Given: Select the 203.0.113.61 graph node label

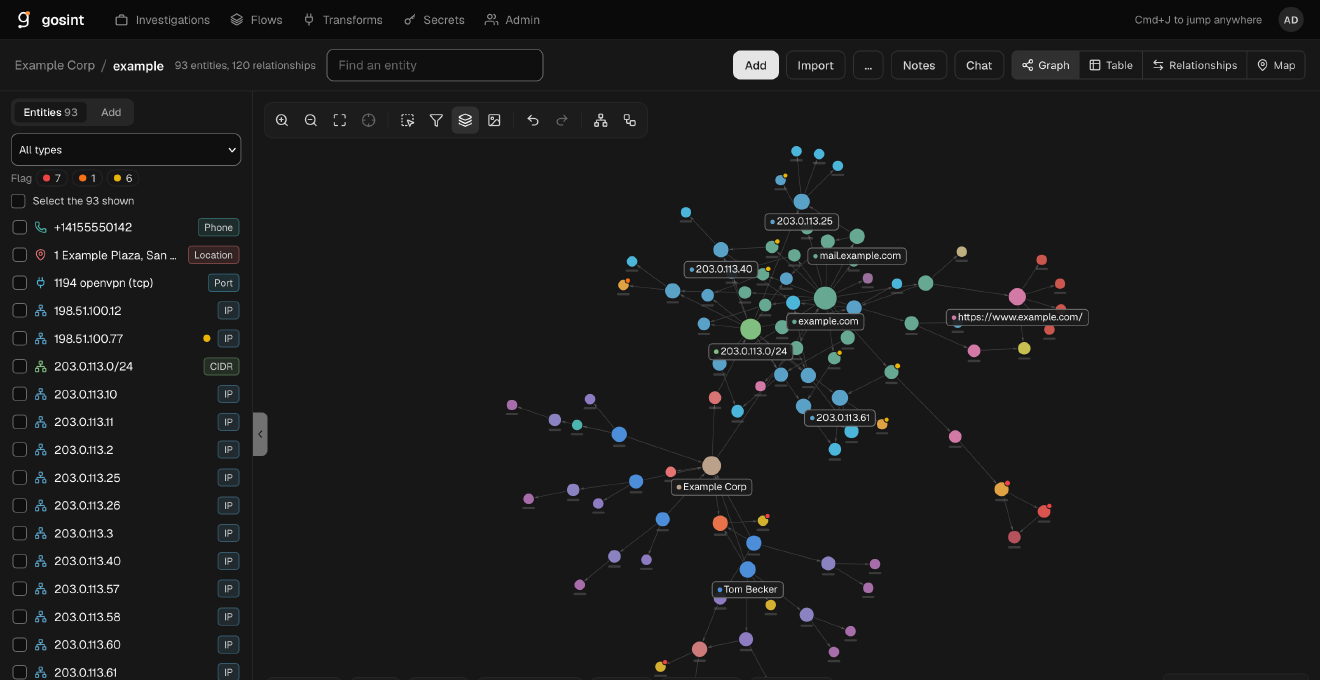Looking at the screenshot, I should coord(840,418).
